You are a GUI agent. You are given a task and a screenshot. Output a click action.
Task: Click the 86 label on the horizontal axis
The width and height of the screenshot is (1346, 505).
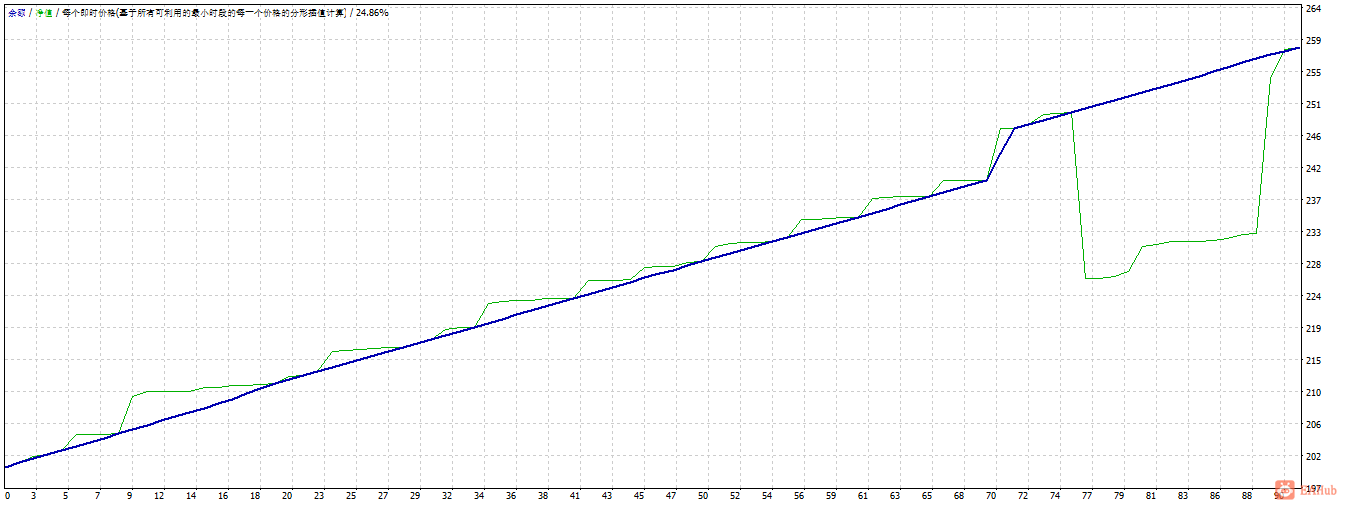click(1215, 496)
